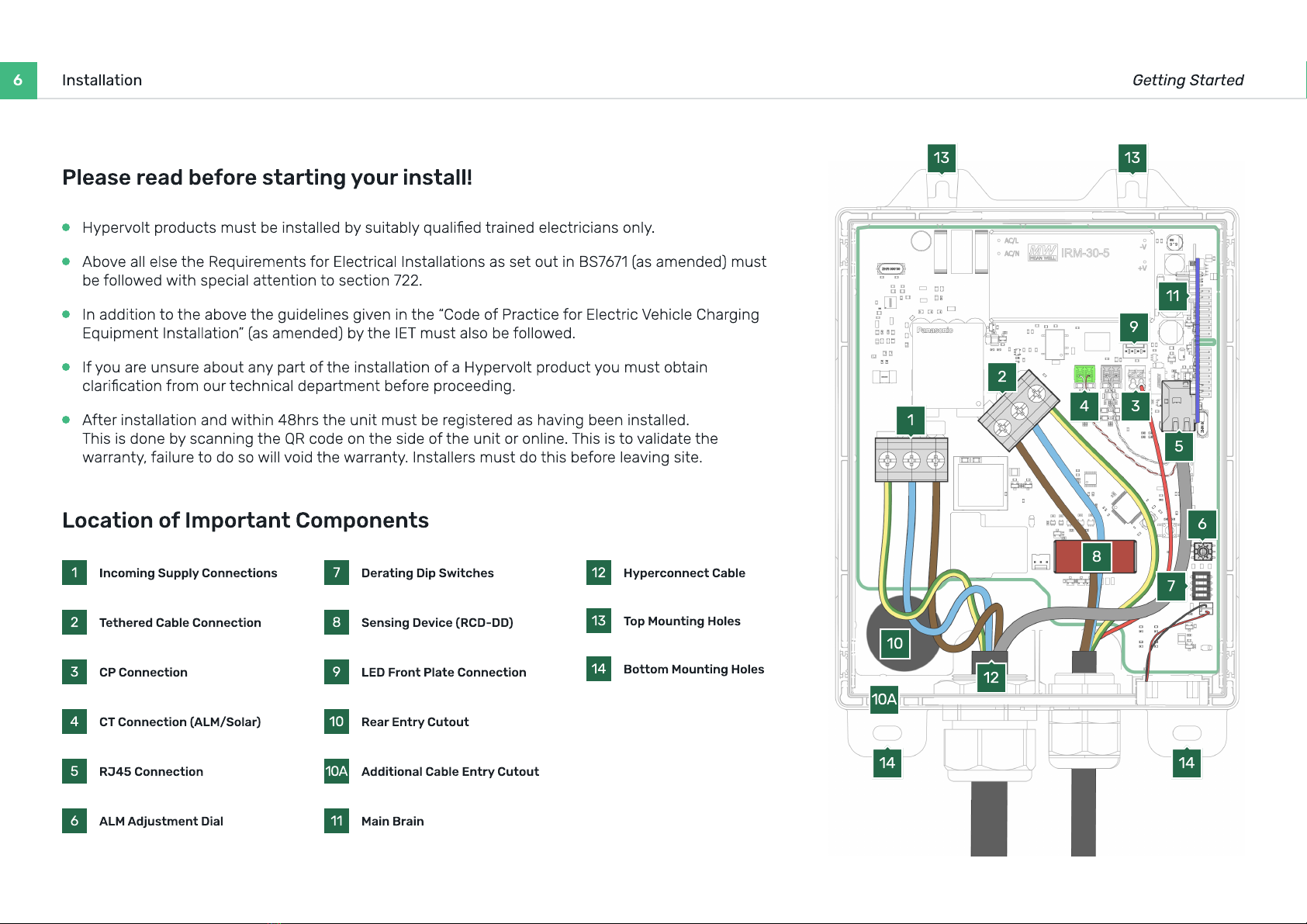Click diagram callout 4 below green connector
The image size is (1307, 924).
[x=1084, y=406]
